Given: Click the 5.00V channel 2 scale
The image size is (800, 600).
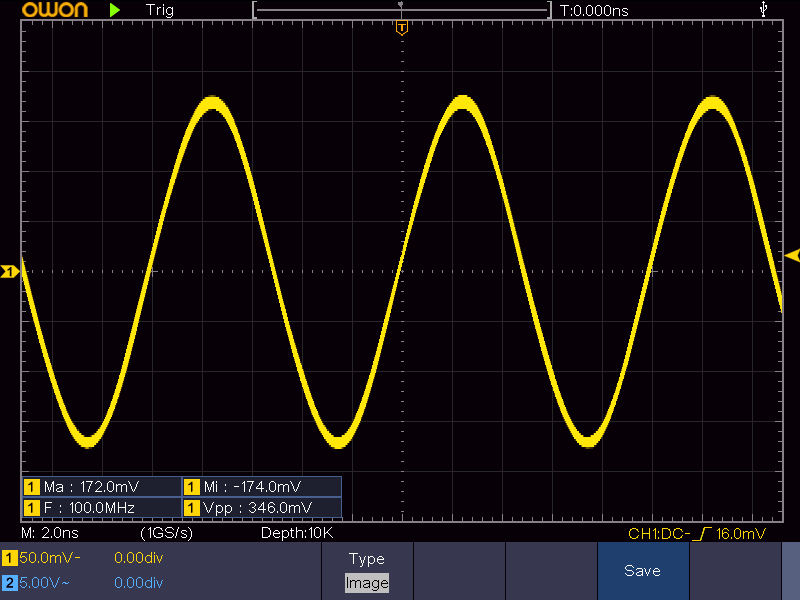Looking at the screenshot, I should tap(44, 582).
